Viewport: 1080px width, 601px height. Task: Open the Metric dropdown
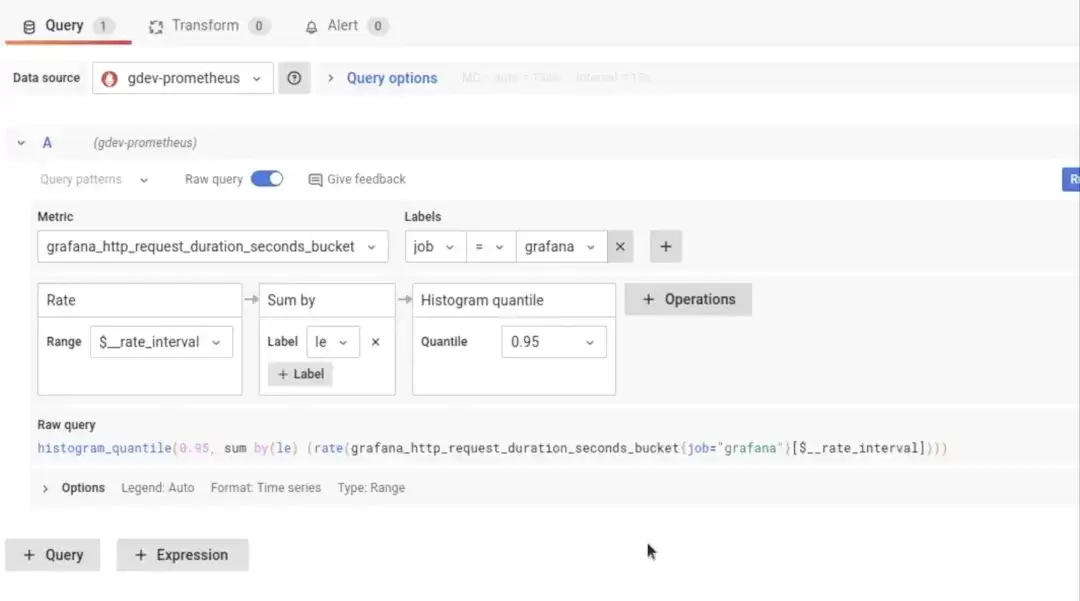213,246
